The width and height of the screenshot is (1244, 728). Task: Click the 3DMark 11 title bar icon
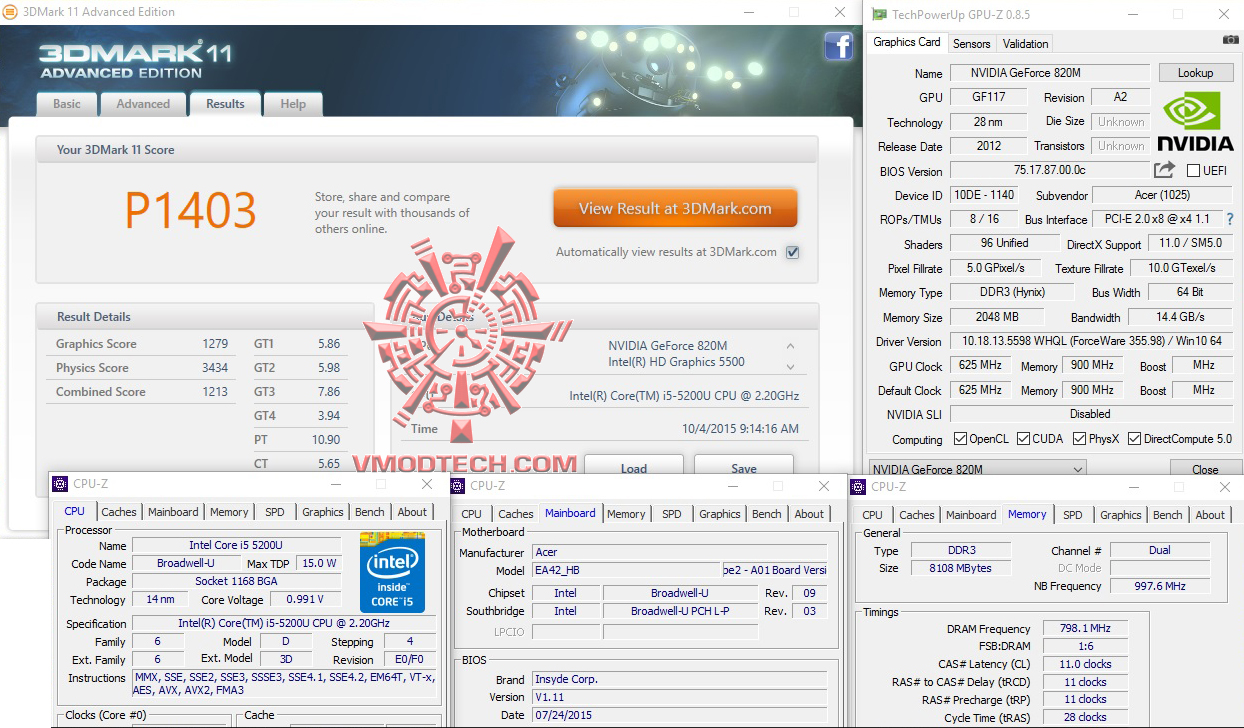pos(10,12)
